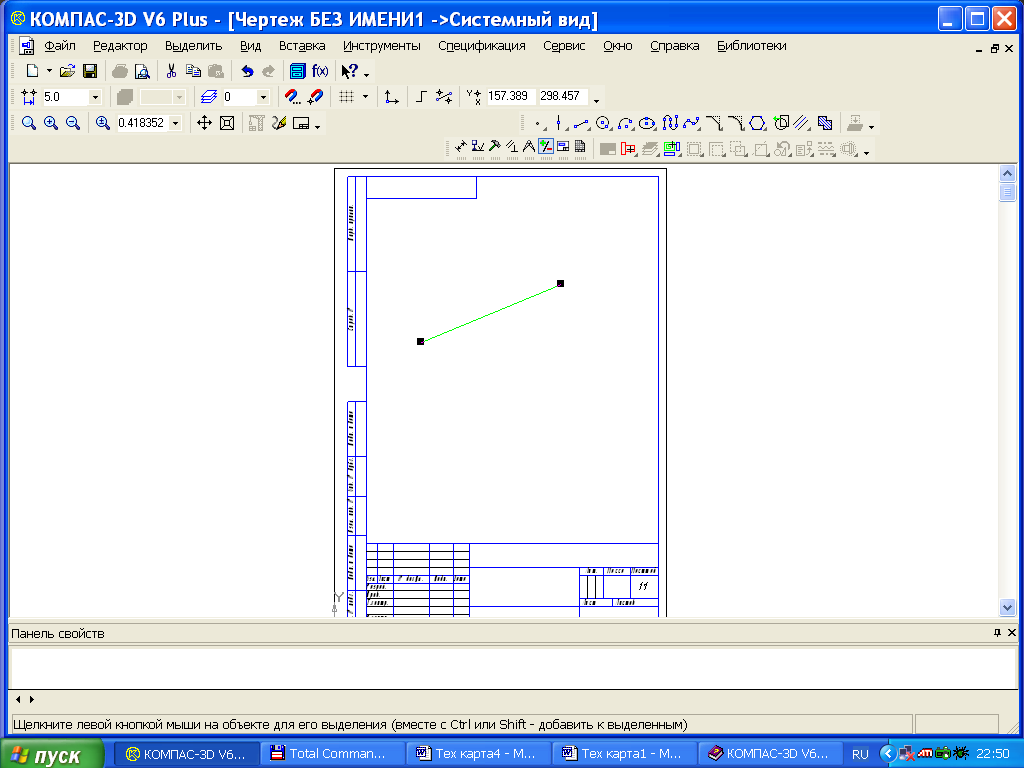The height and width of the screenshot is (768, 1024).
Task: Select the fillet tool
Action: click(736, 123)
